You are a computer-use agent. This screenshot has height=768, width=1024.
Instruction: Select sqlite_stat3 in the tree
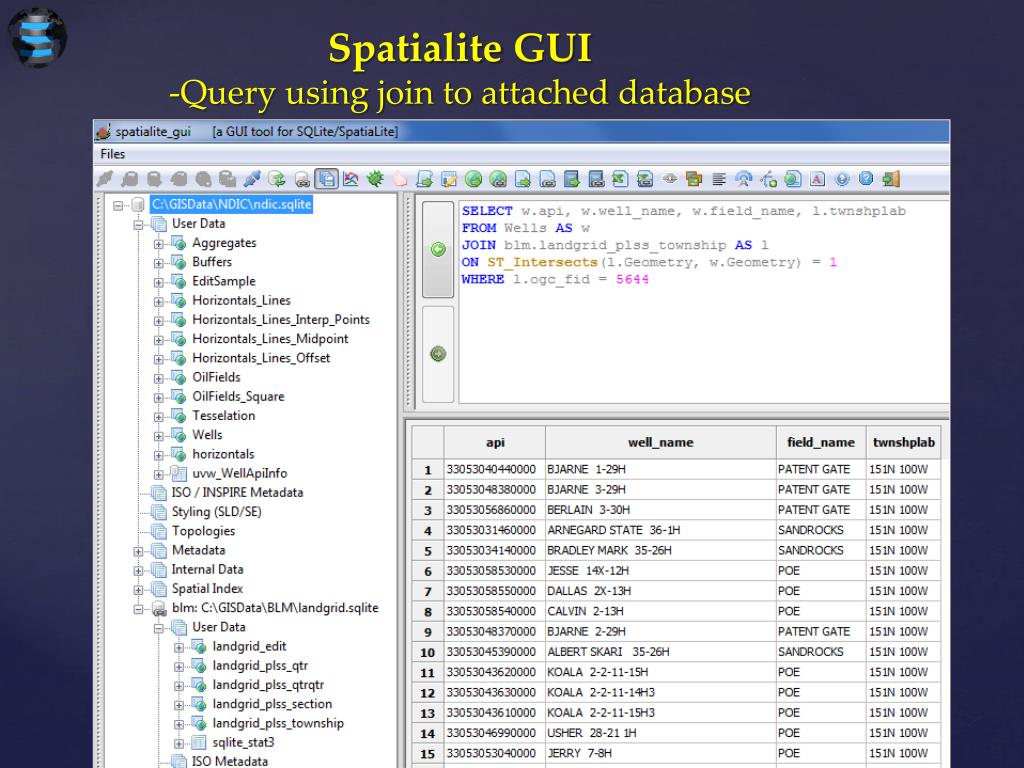point(244,743)
